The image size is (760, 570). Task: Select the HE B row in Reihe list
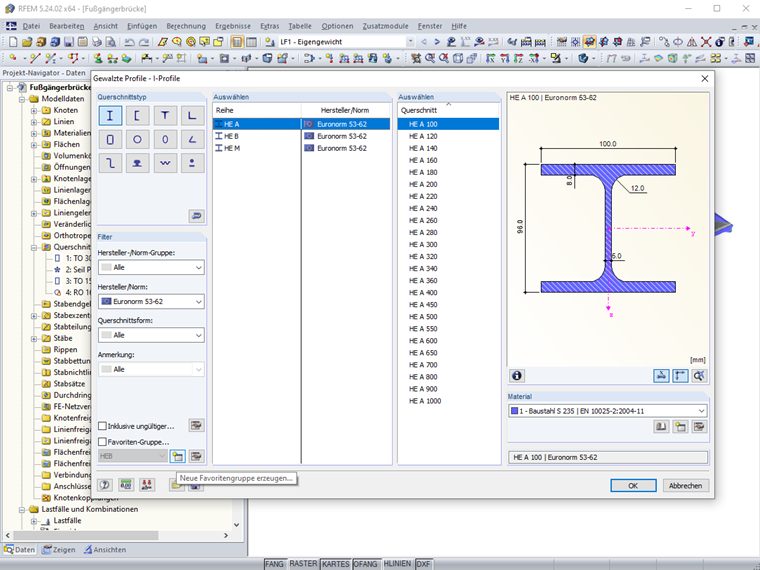[231, 136]
